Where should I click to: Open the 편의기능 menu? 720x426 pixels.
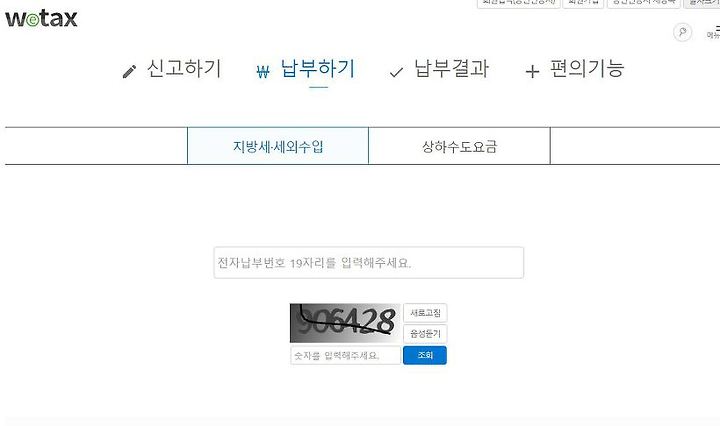587,68
